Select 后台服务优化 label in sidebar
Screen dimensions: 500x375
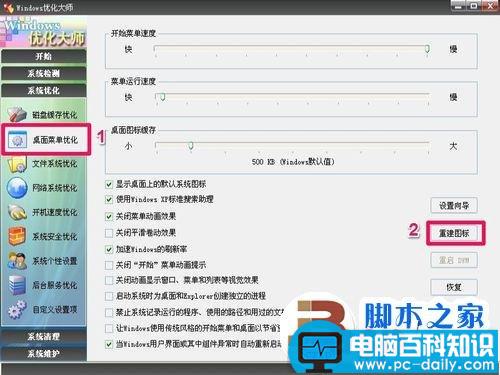(x=55, y=285)
